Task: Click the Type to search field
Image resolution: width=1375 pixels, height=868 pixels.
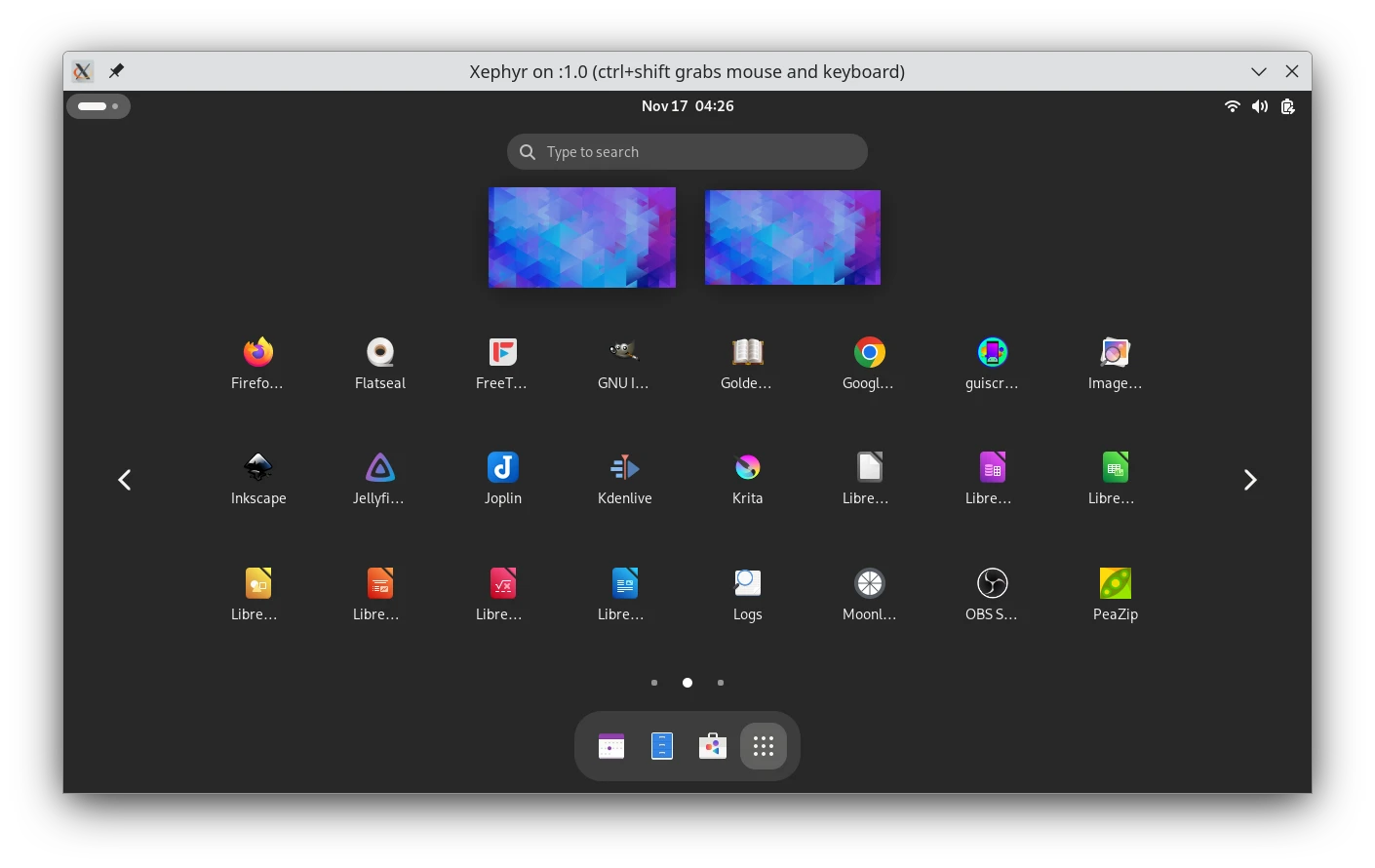Action: click(x=687, y=152)
